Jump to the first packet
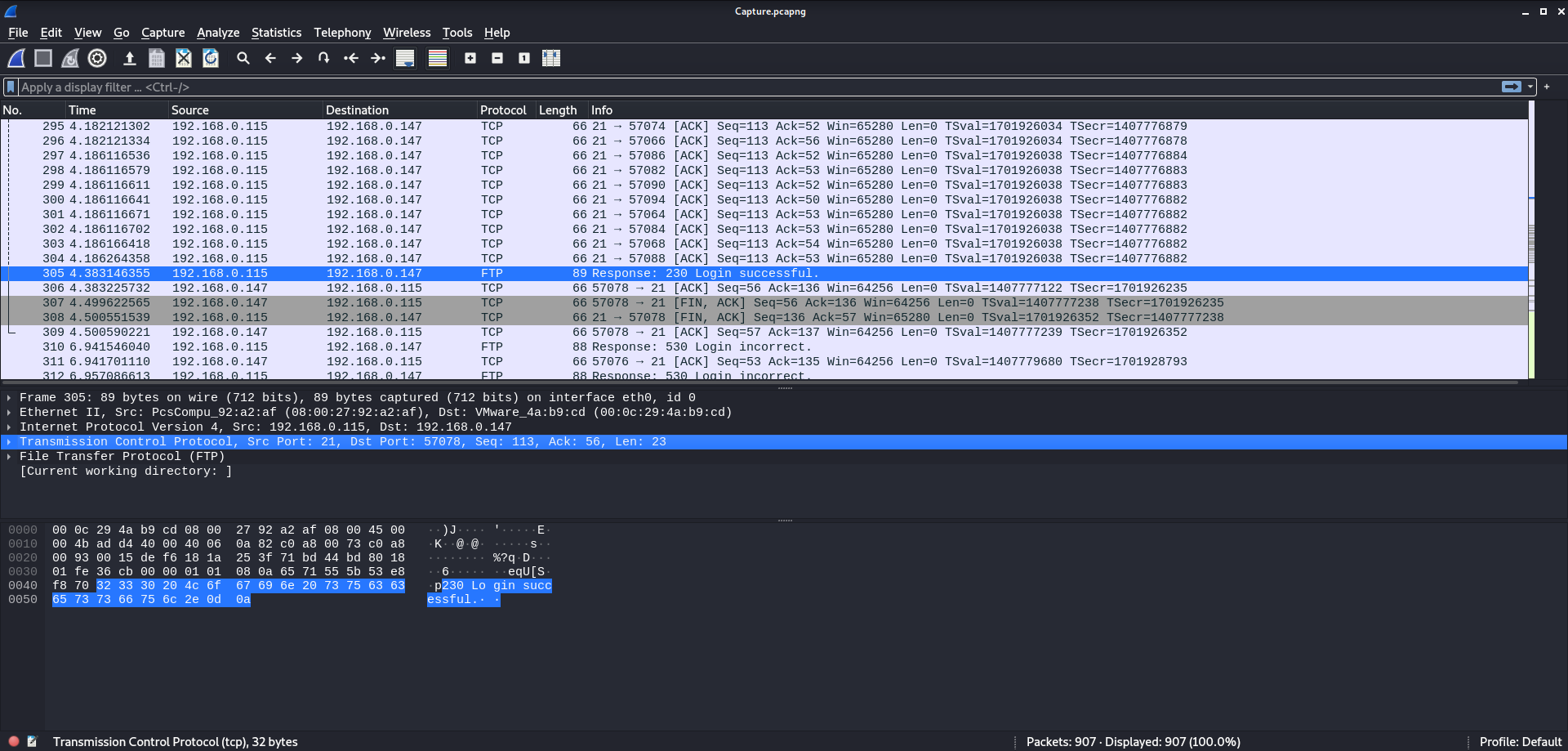 [x=351, y=58]
